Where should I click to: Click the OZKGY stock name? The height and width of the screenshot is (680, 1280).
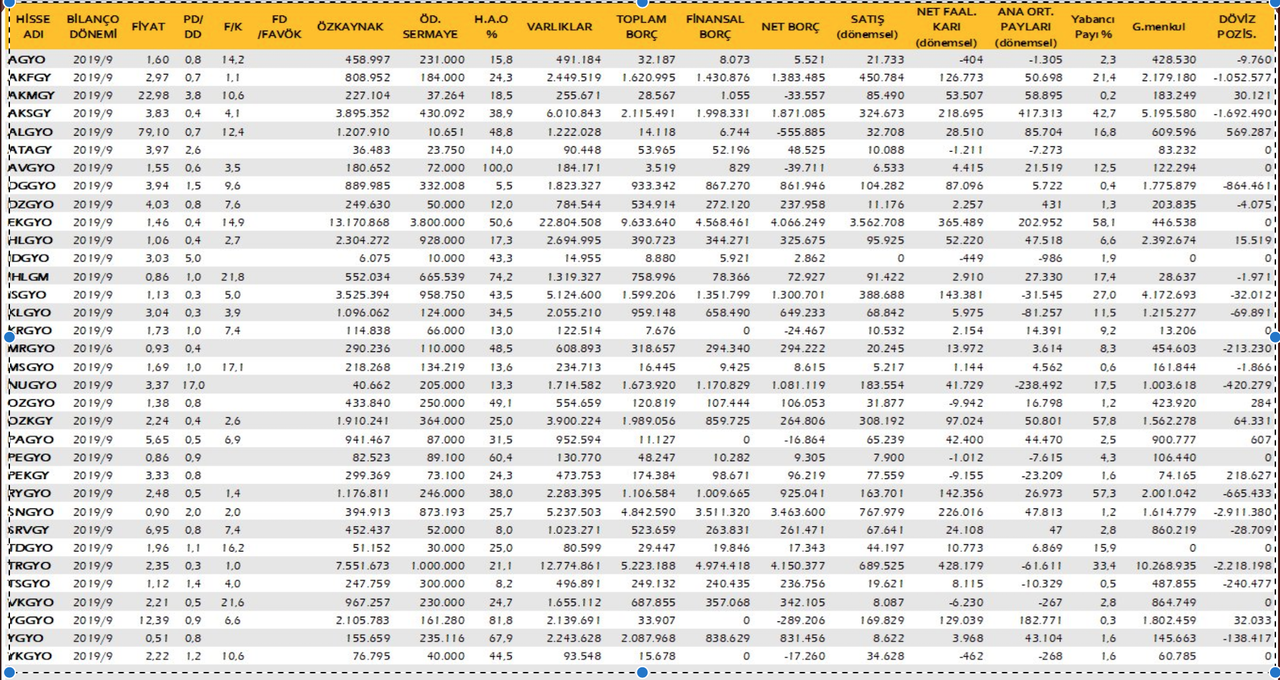[30, 421]
